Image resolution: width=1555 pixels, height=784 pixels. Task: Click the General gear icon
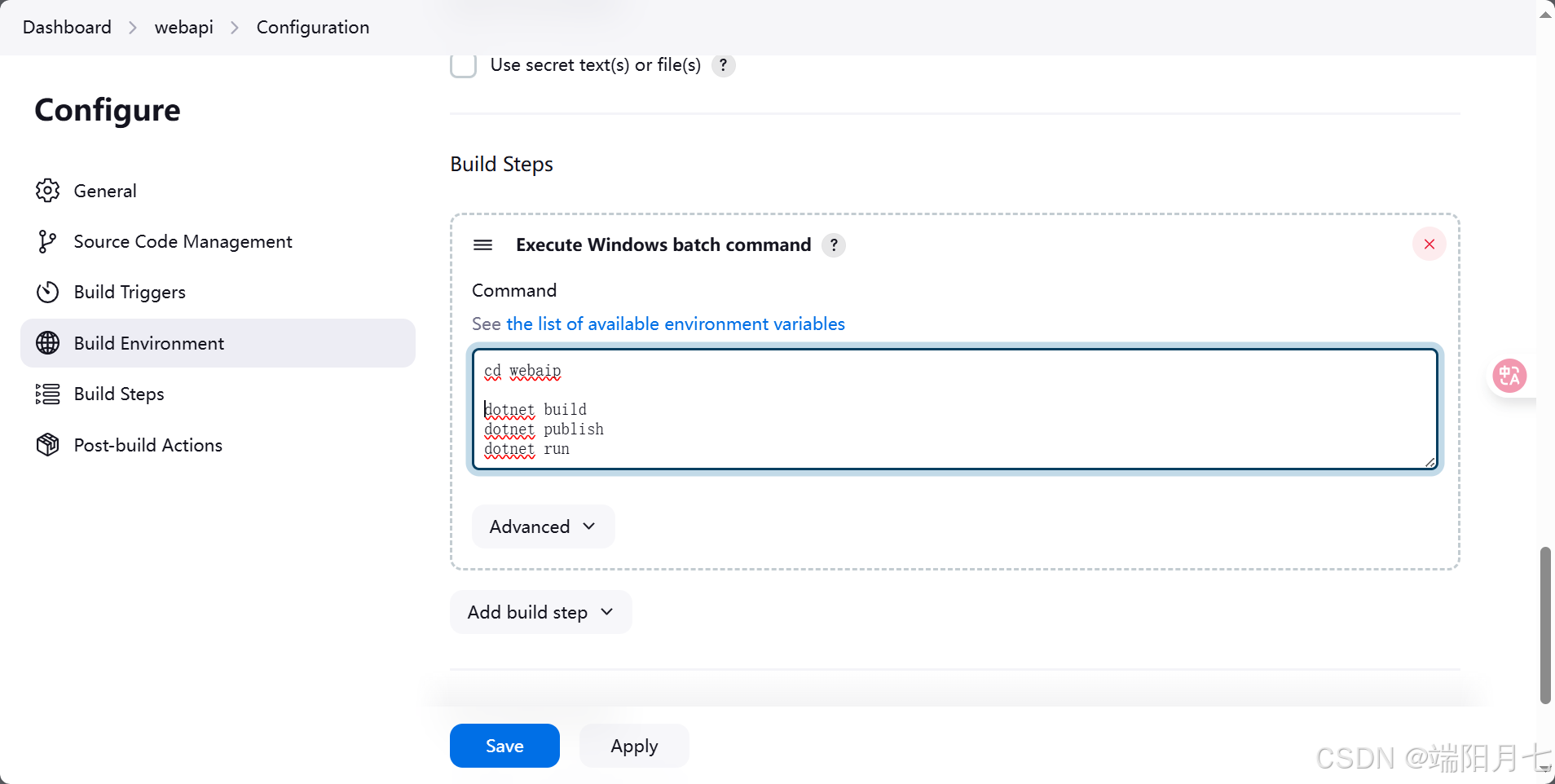(47, 191)
